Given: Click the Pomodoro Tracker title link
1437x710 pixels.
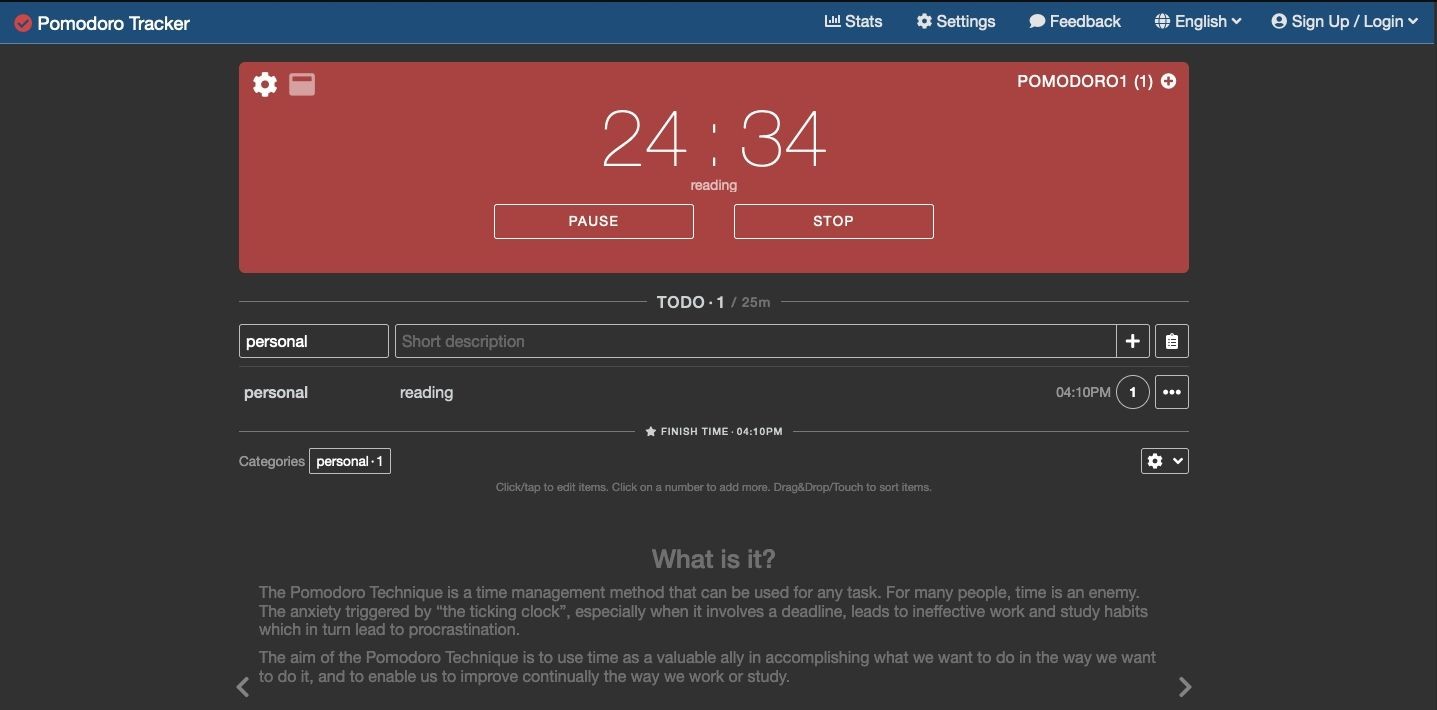Looking at the screenshot, I should pyautogui.click(x=113, y=23).
